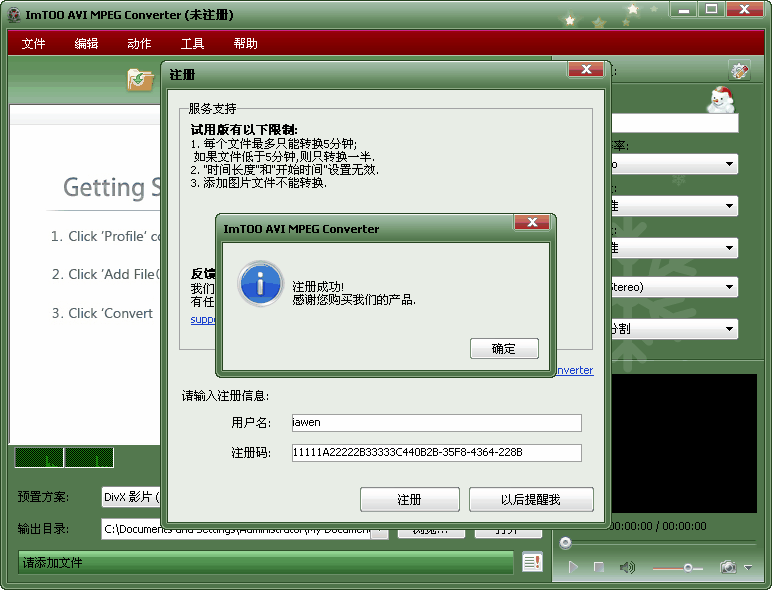This screenshot has height=590, width=772.
Task: Click the add file folder icon
Action: [140, 79]
